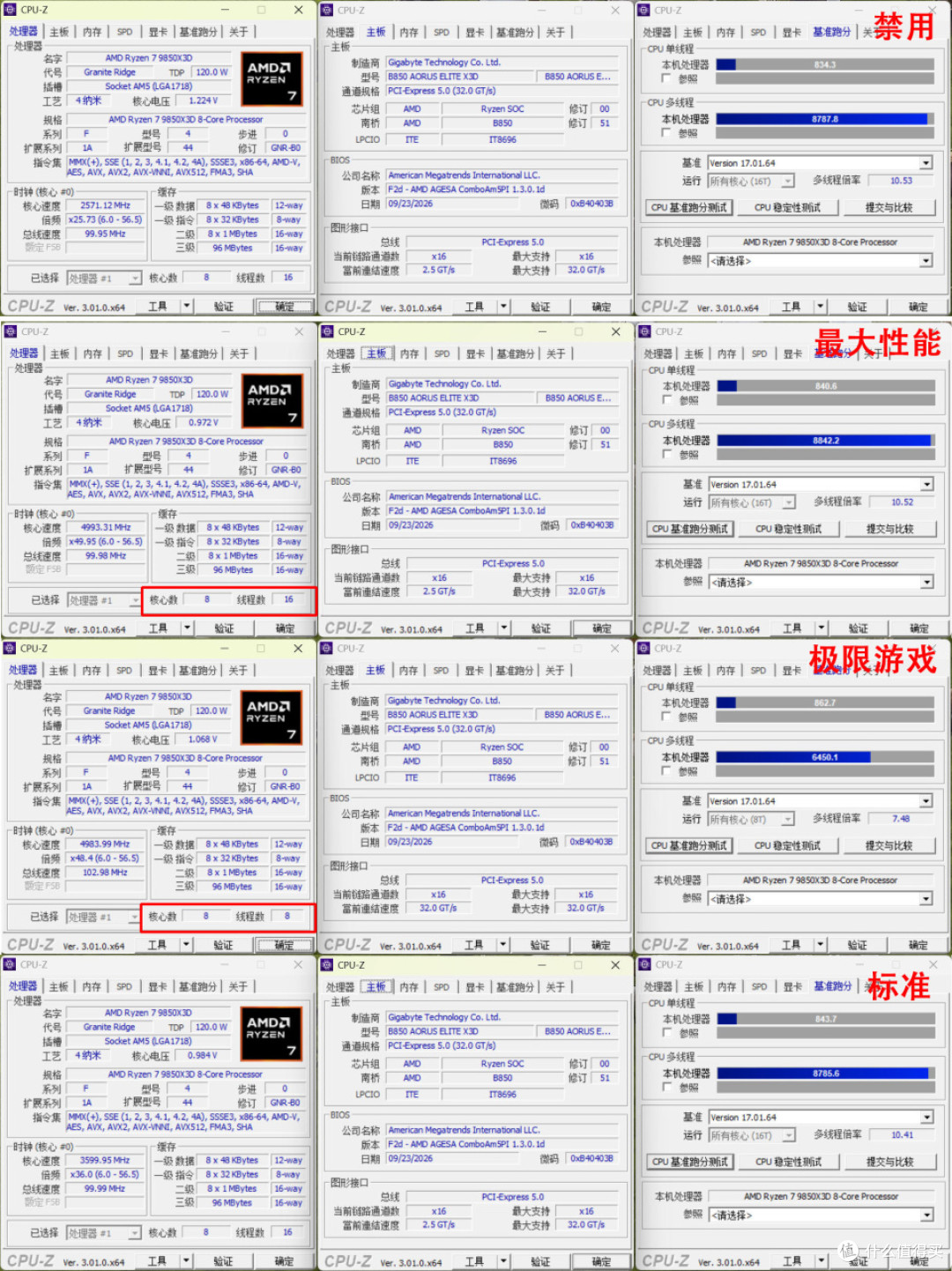This screenshot has width=952, height=1271.
Task: Click multiplier field showing x48.4 (6.0 - 56.5)
Action: [105, 858]
